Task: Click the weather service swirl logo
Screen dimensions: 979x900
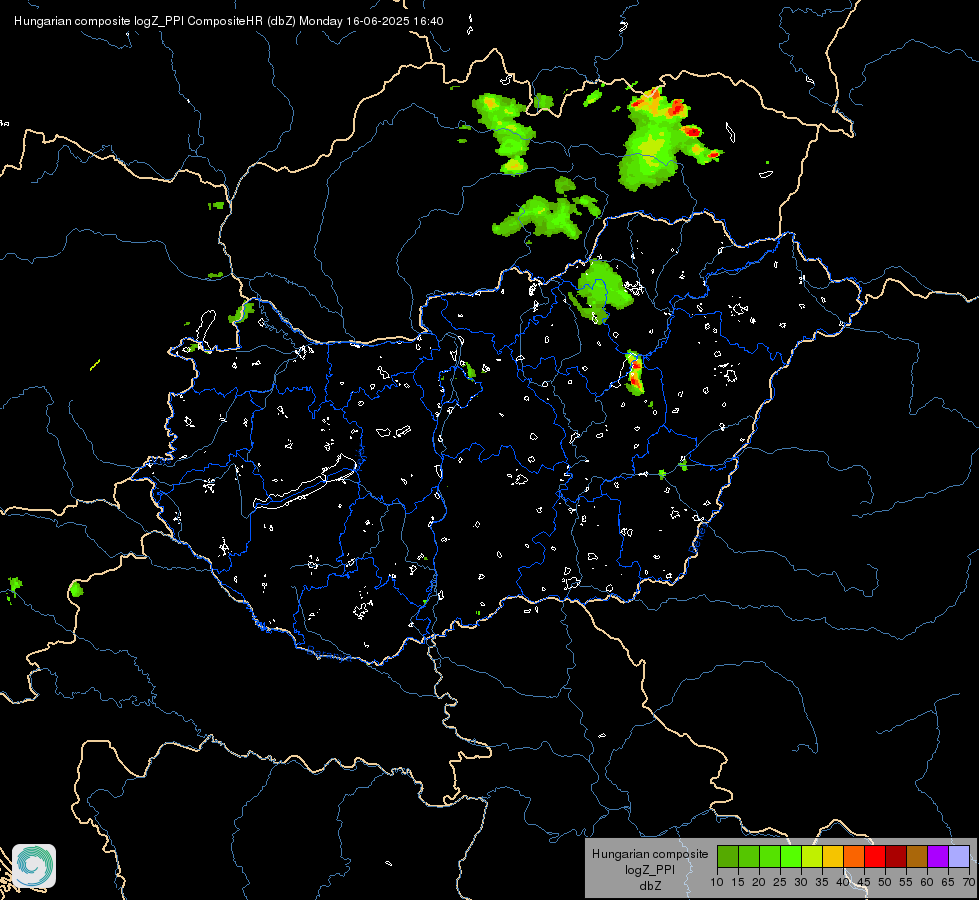Action: (34, 866)
